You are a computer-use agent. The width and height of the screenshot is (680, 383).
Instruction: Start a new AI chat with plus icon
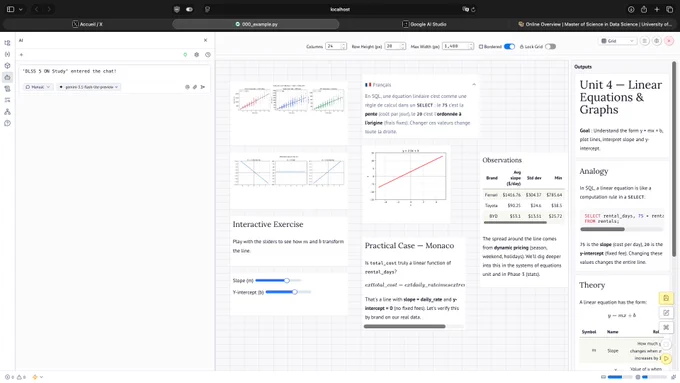tap(21, 55)
